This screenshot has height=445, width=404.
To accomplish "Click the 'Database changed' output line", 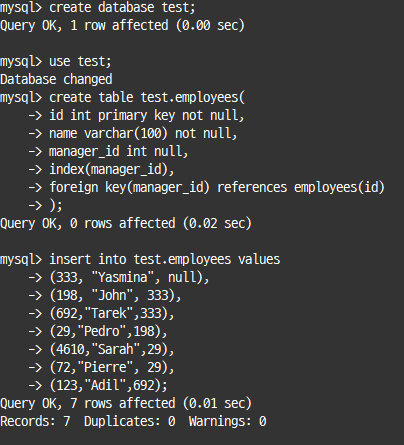I will [x=56, y=80].
